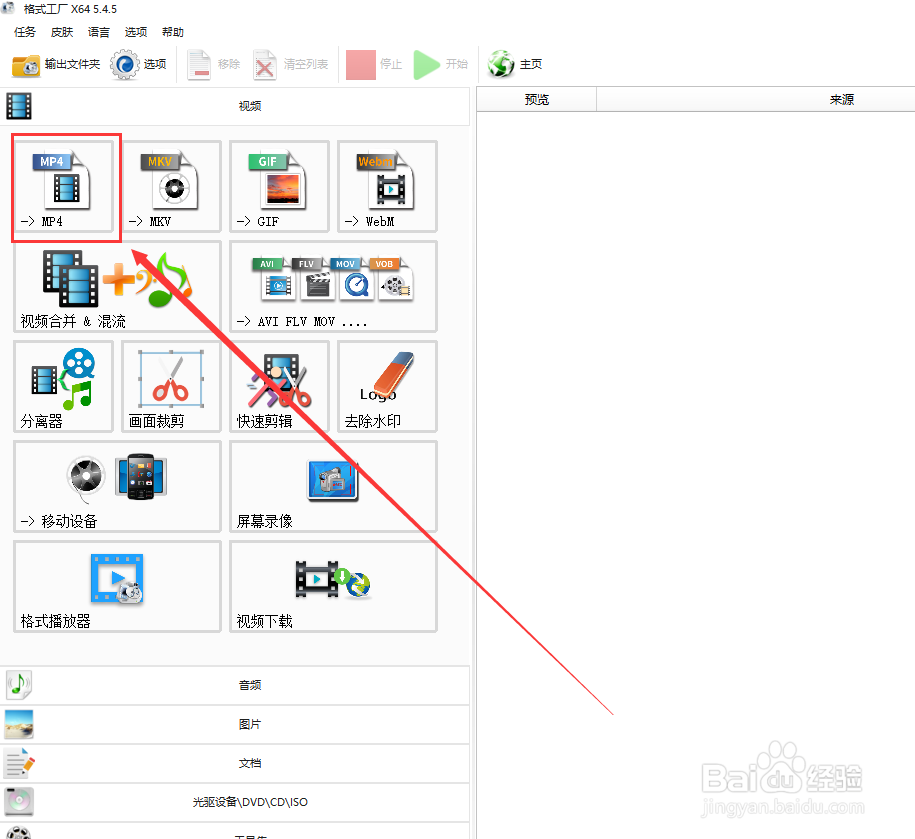
Task: Open the WebM converter
Action: tap(386, 188)
